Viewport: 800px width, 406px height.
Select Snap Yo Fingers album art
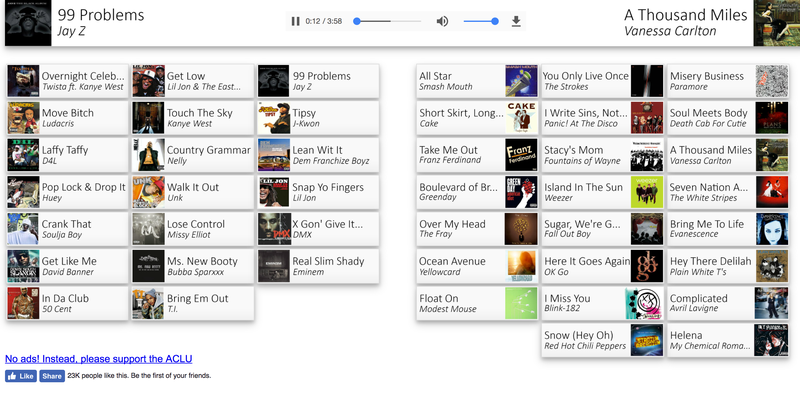coord(273,192)
